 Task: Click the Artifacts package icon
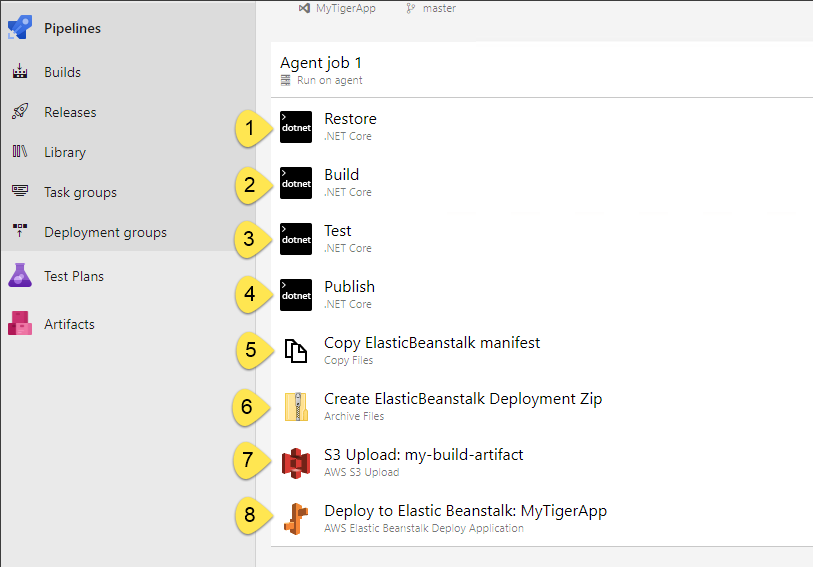coord(20,323)
